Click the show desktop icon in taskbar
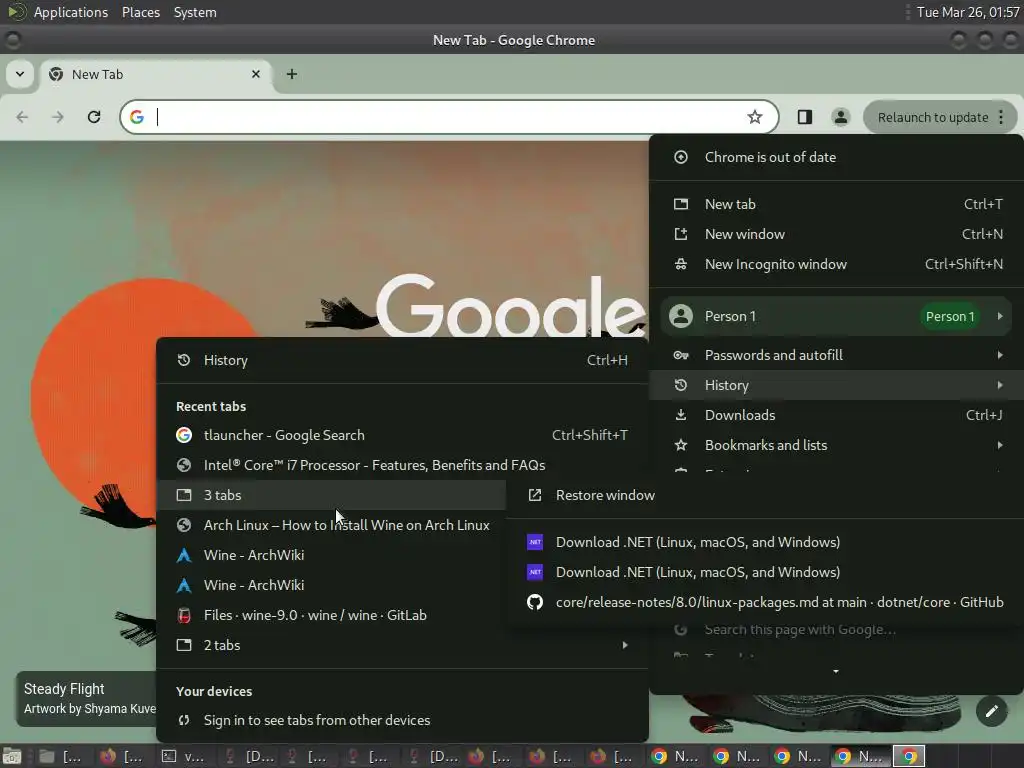 click(x=12, y=756)
